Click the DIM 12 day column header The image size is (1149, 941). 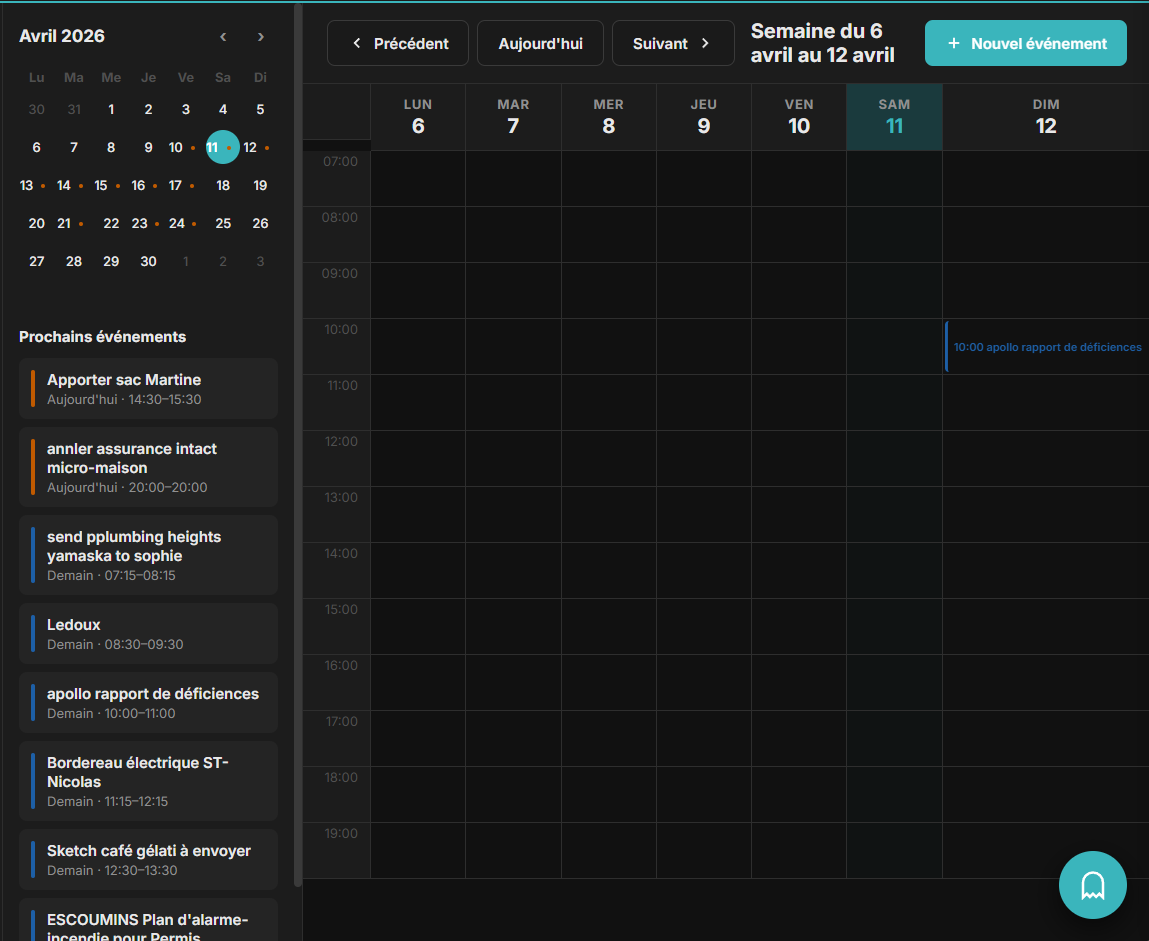(x=1045, y=117)
